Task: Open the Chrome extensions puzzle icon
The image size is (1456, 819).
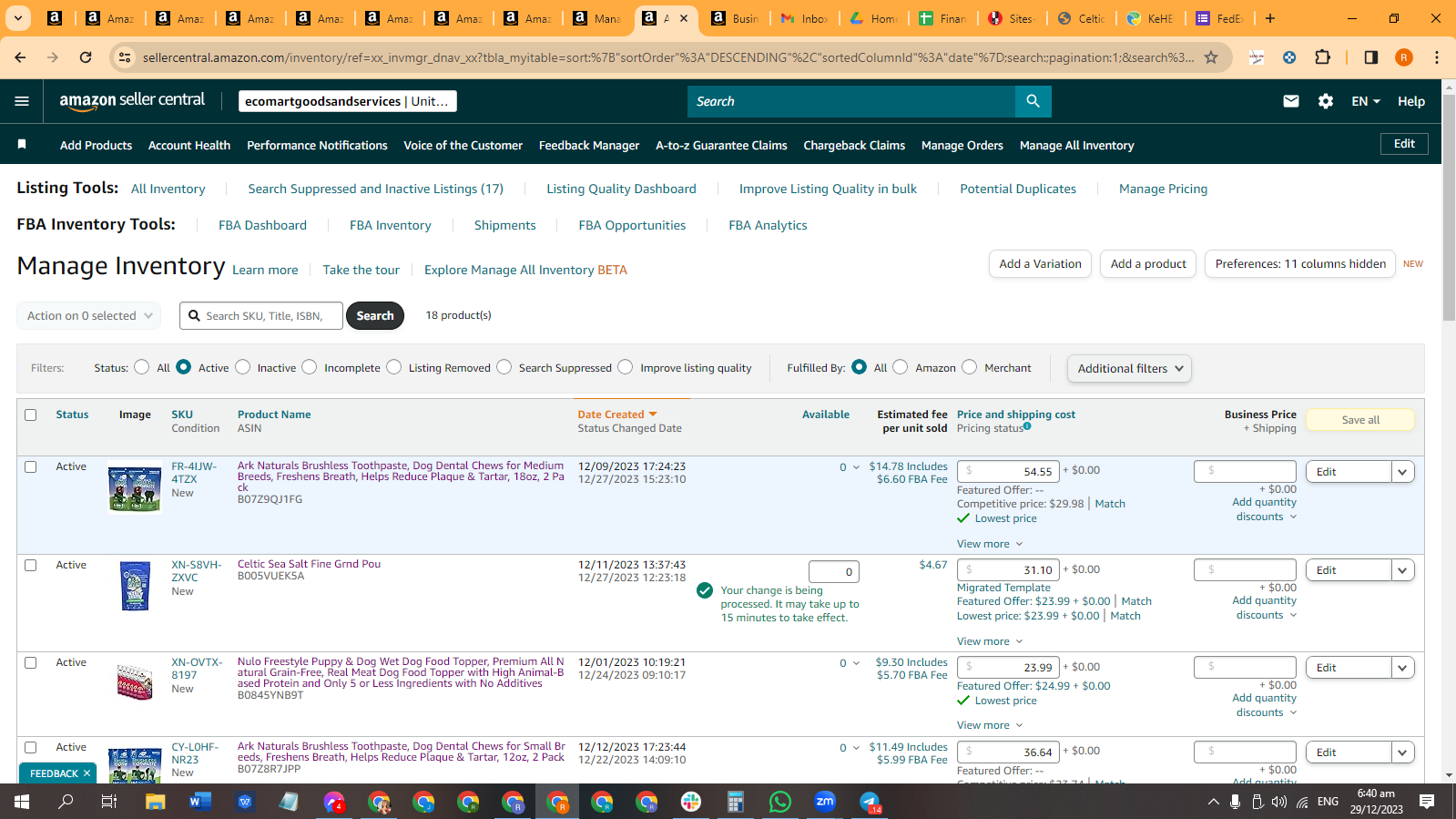Action: pyautogui.click(x=1323, y=57)
